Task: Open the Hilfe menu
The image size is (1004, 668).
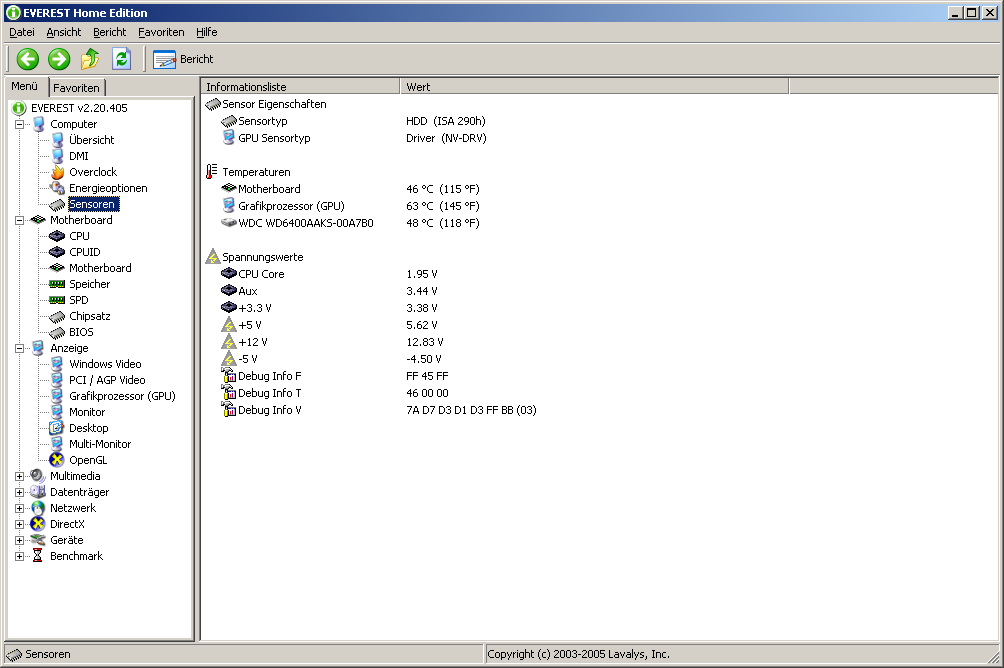Action: tap(207, 32)
